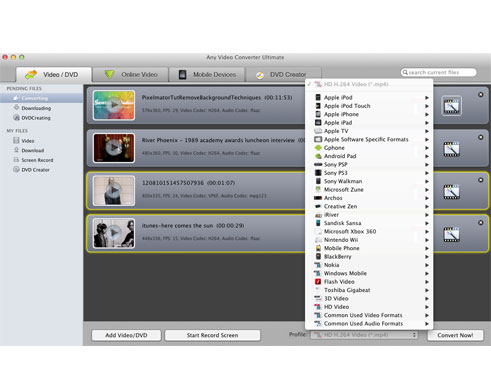491x371 pixels.
Task: Remove the here comes the sun video
Action: pyautogui.click(x=481, y=223)
